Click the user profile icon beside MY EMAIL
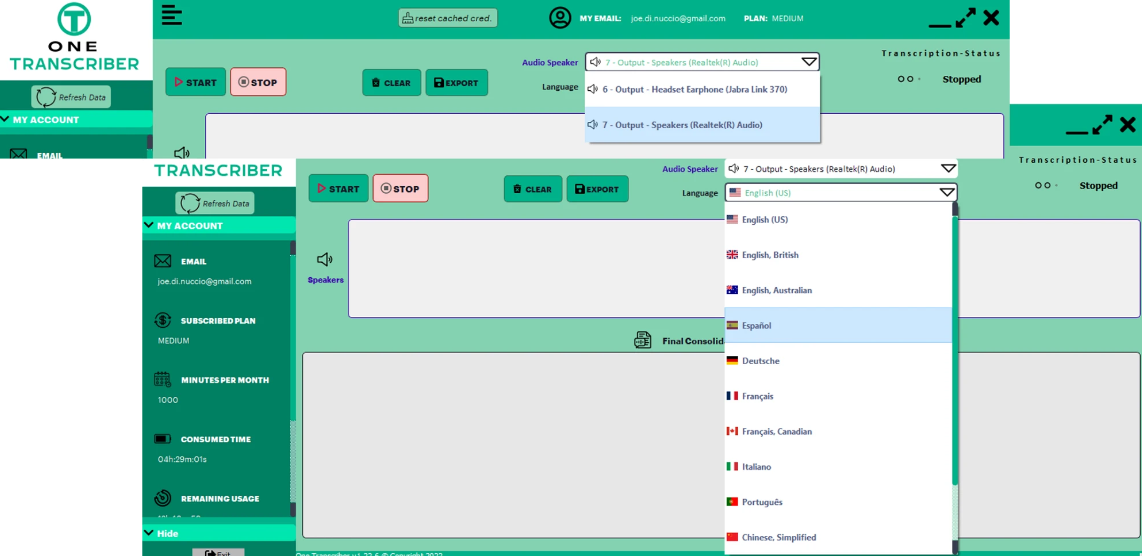Image resolution: width=1142 pixels, height=556 pixels. tap(560, 18)
